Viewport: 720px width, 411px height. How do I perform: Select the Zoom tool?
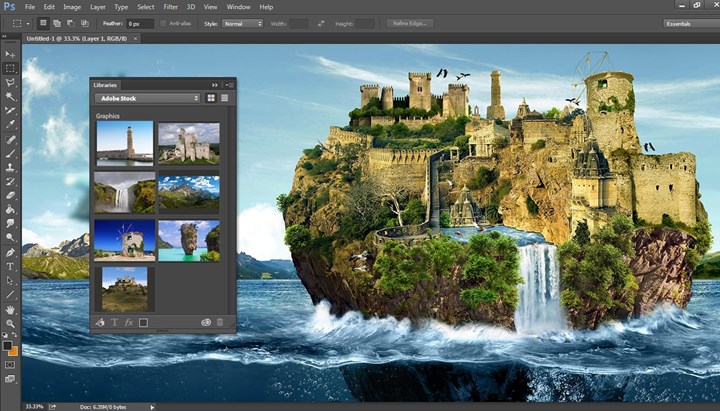10,324
